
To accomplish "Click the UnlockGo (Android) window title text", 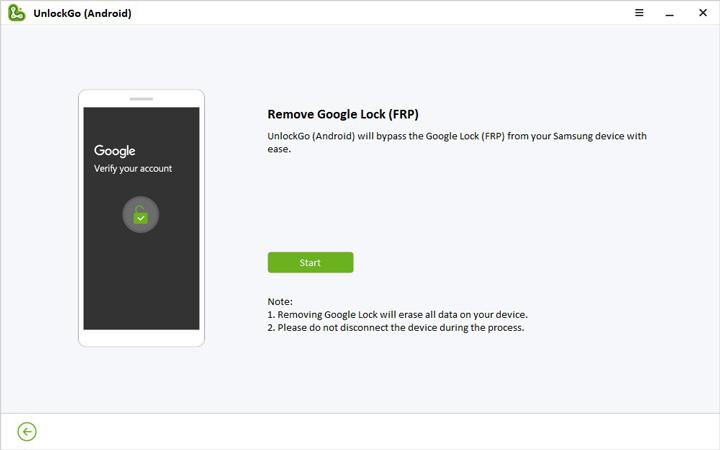I will click(82, 13).
